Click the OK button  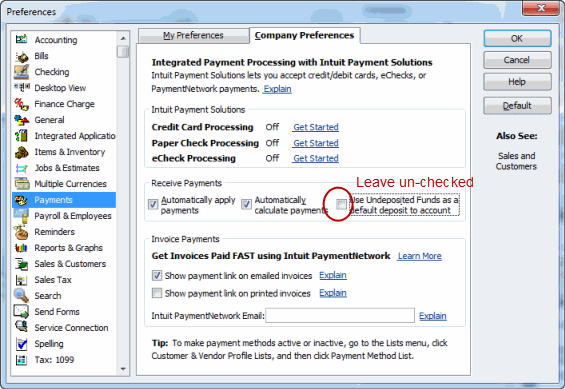pos(517,39)
